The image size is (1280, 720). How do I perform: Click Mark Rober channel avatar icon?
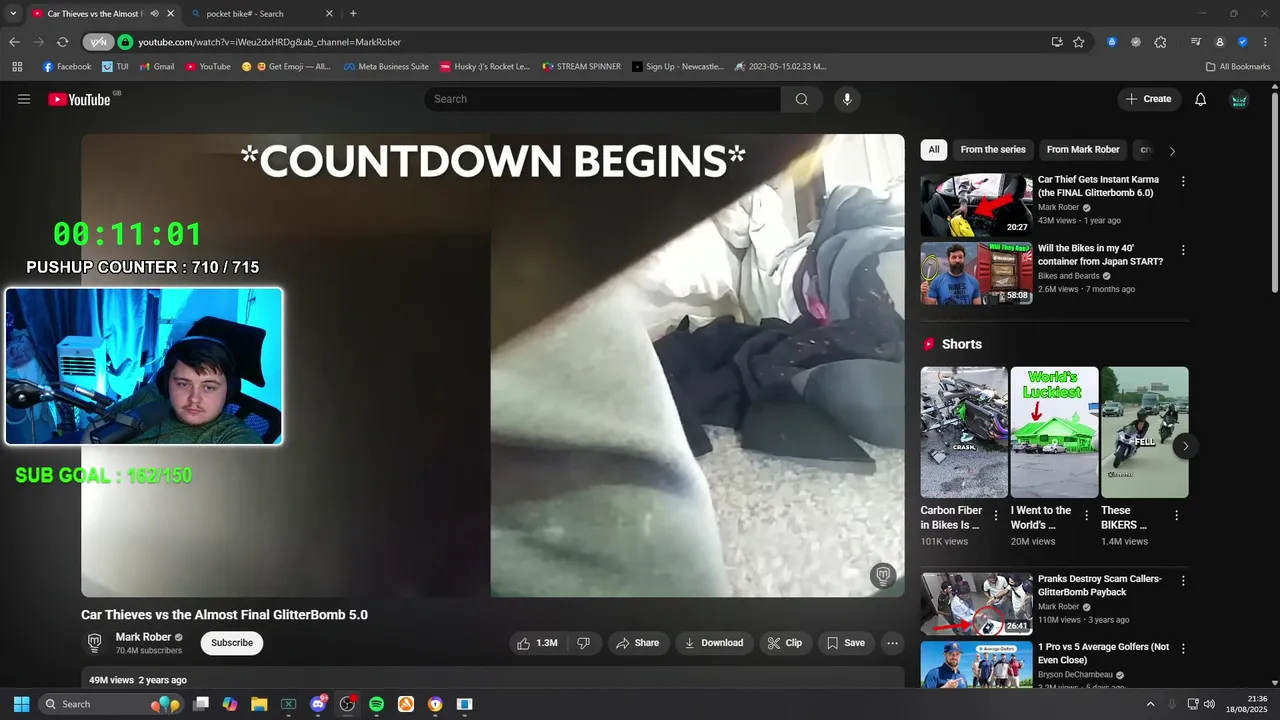coord(94,642)
